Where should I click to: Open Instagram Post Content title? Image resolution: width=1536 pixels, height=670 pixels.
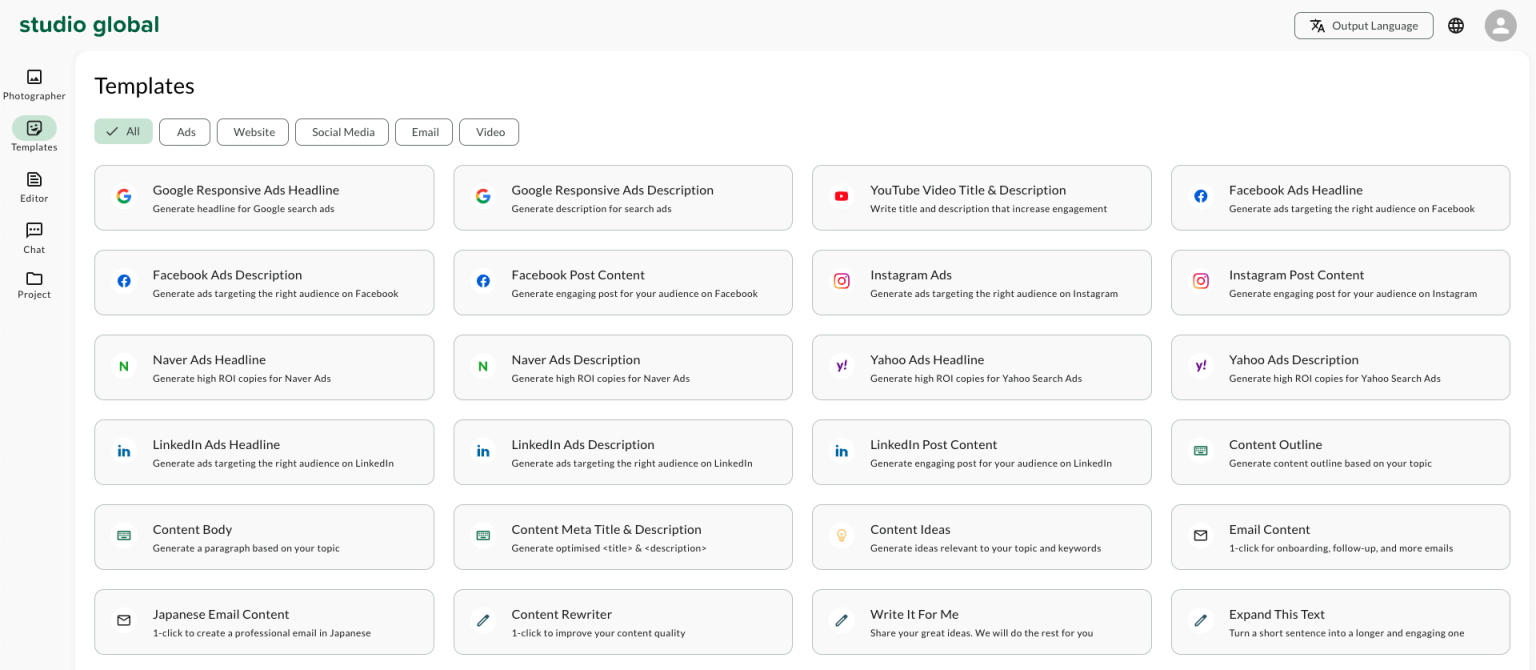click(x=1297, y=275)
